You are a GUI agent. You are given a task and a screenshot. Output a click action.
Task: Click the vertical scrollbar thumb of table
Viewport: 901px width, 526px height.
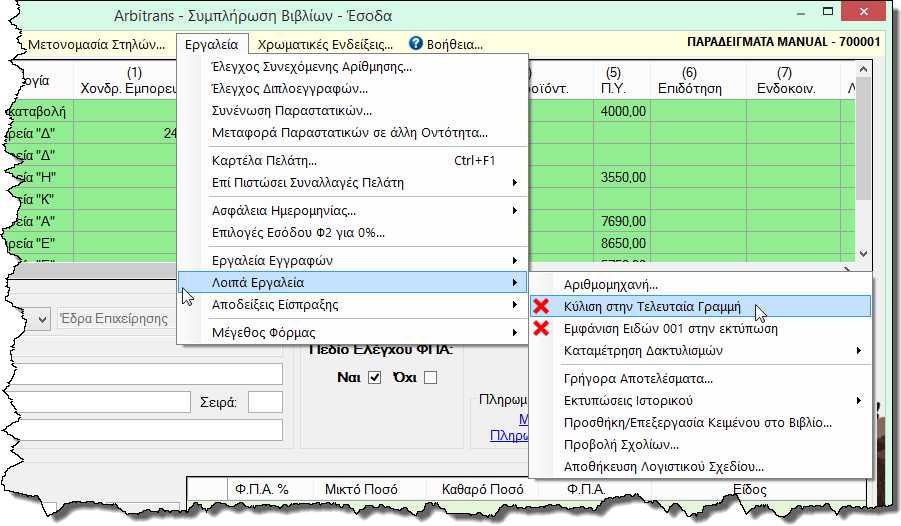coord(863,138)
